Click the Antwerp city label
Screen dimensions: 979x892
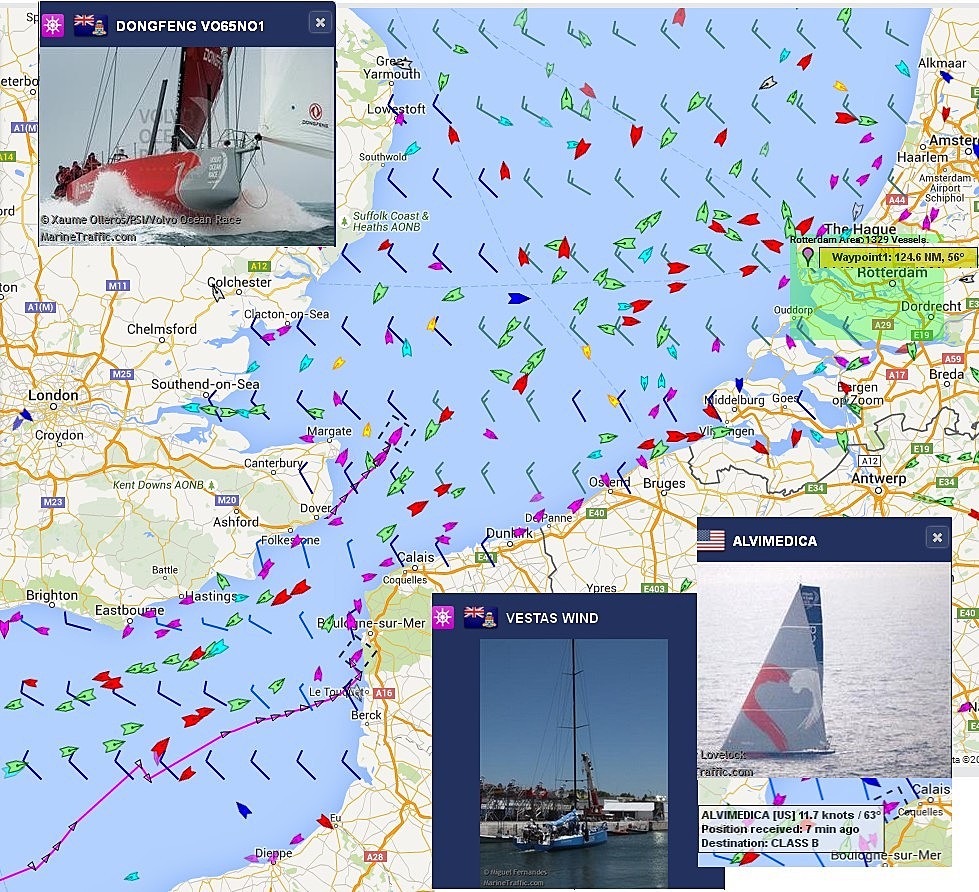click(x=879, y=478)
